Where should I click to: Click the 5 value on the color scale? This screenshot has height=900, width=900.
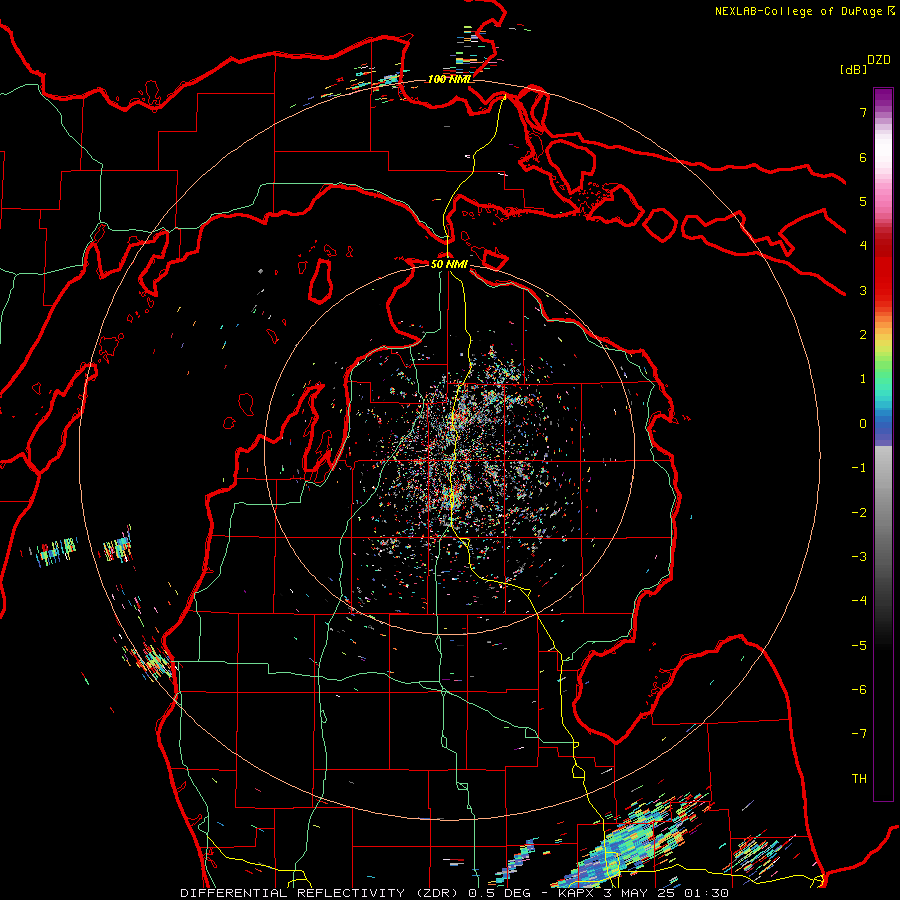[x=863, y=201]
